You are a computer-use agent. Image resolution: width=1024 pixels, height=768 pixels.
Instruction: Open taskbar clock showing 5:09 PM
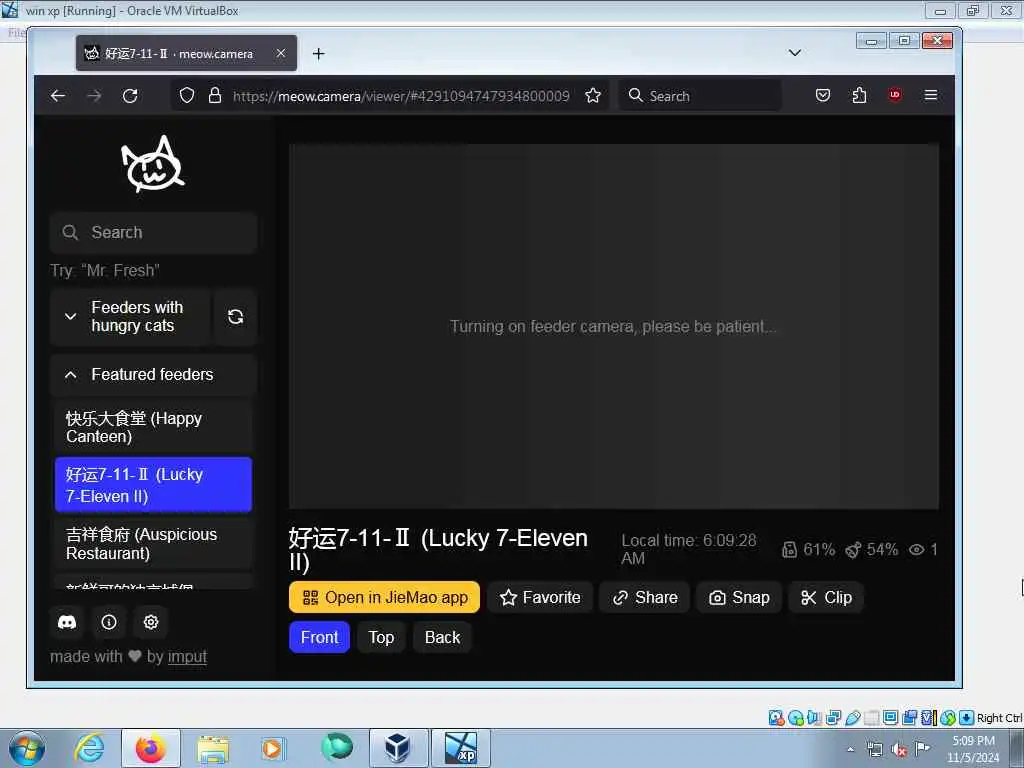[x=974, y=749]
